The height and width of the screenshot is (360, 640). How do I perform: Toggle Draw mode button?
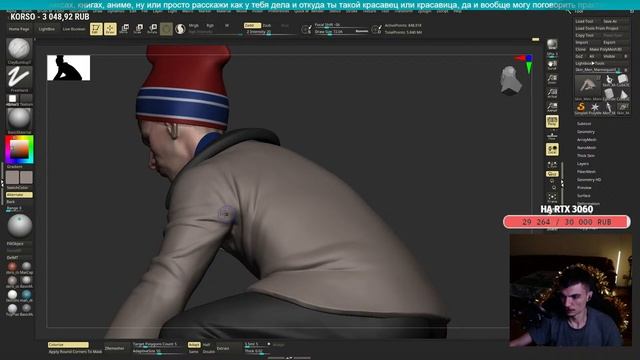(110, 29)
